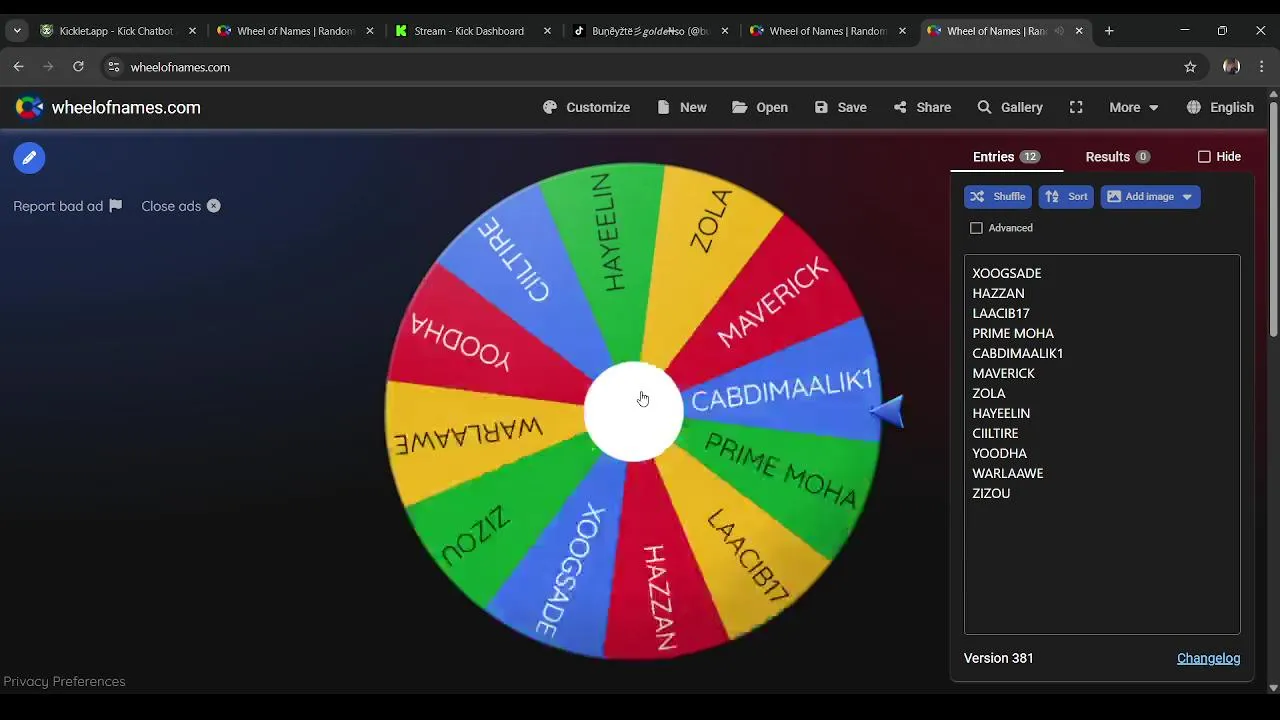Close the Kicklet.app browser tab
Screen dimensions: 1280x720
click(192, 31)
